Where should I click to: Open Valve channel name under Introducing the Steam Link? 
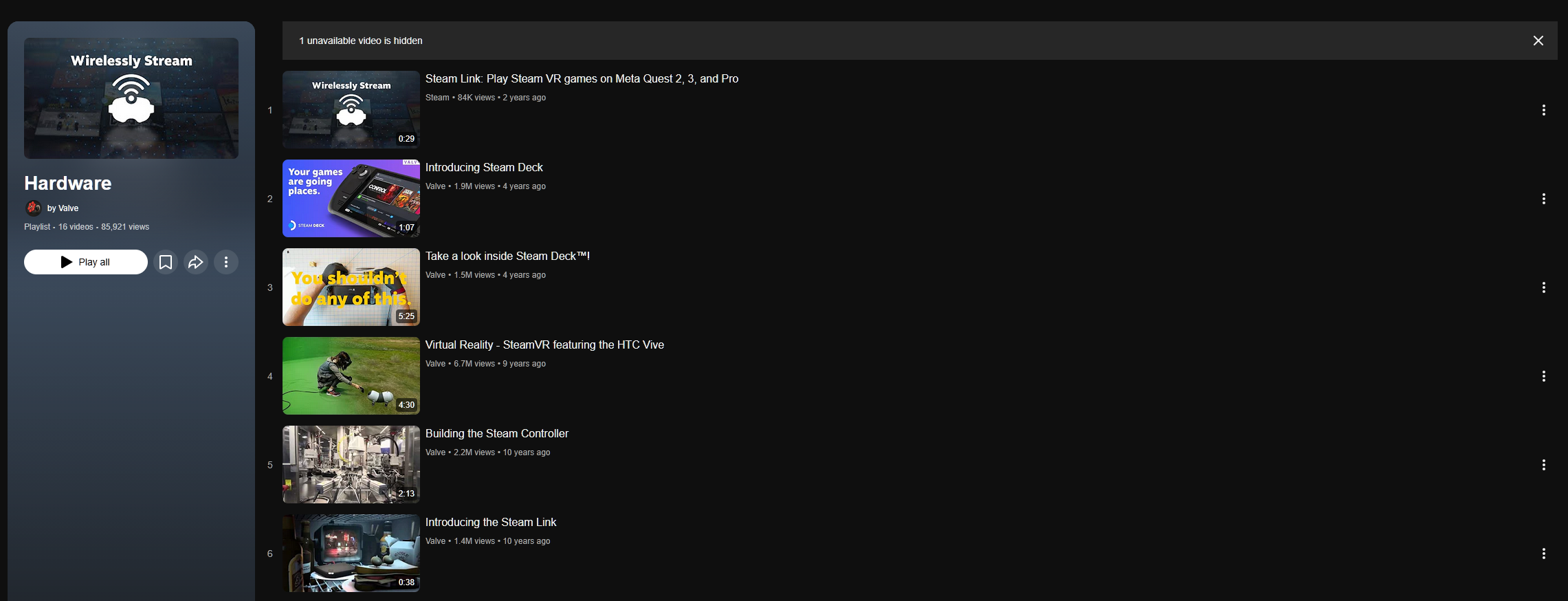pyautogui.click(x=435, y=541)
